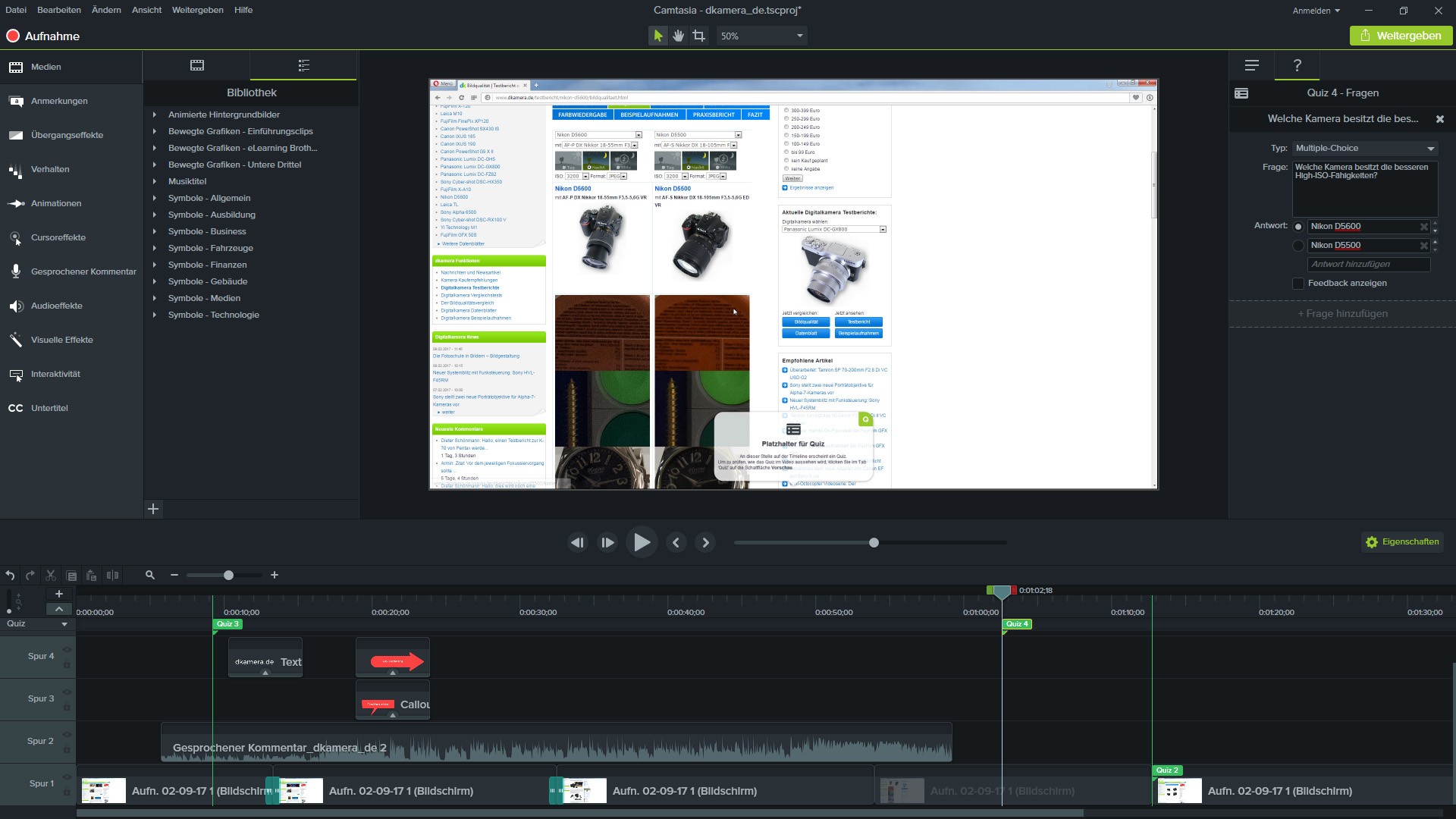Open the Weitergeben menu
Viewport: 1456px width, 819px height.
[197, 10]
